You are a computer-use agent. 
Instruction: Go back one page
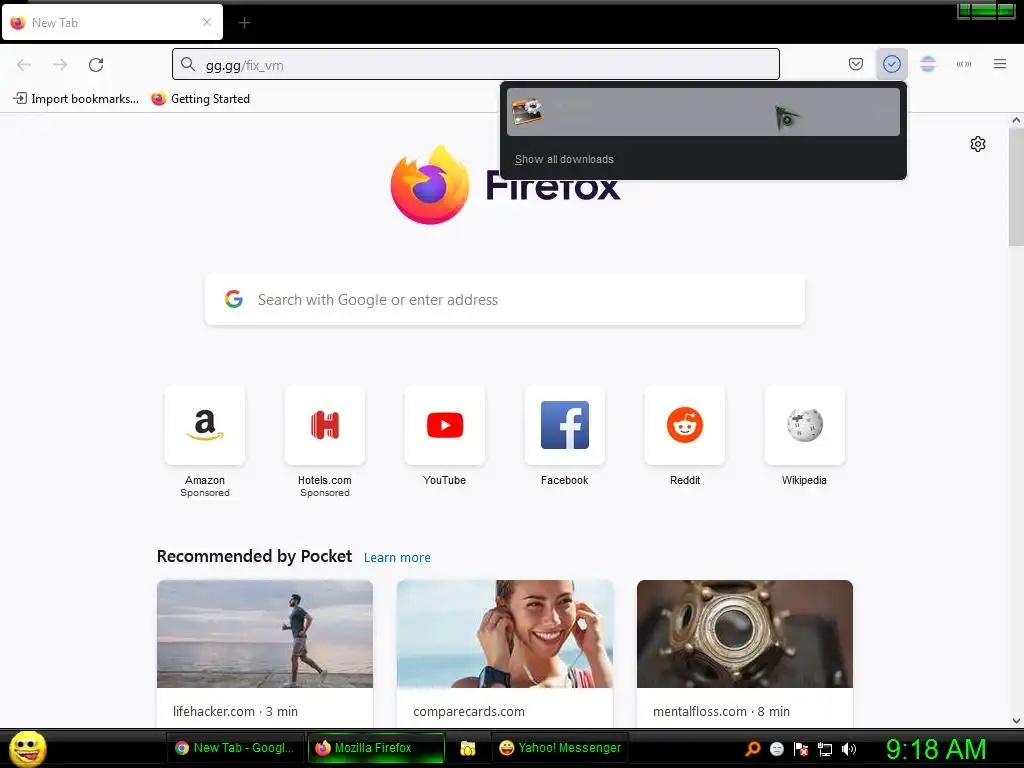(x=24, y=65)
